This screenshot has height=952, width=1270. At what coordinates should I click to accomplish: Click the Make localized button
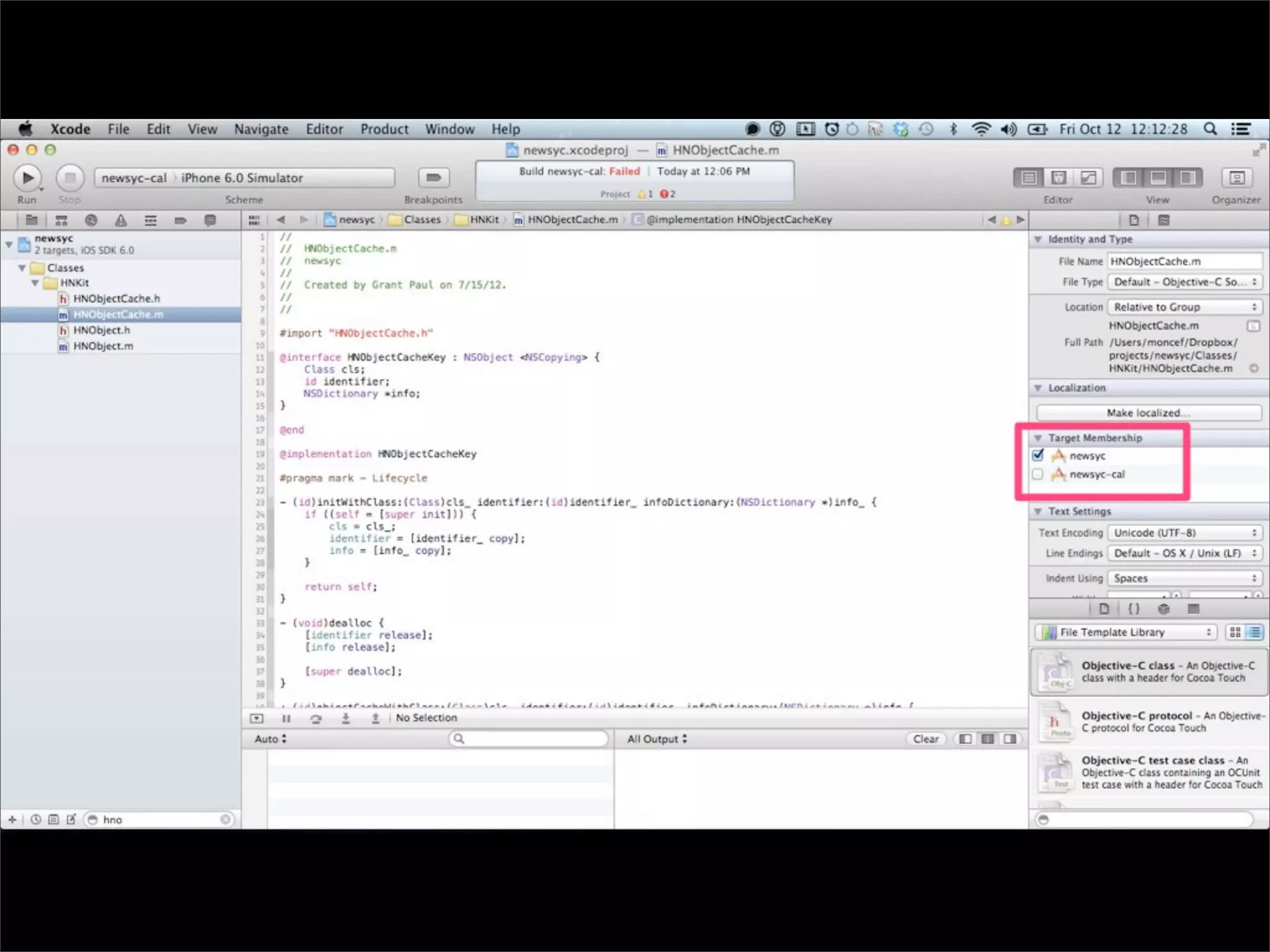click(1148, 413)
